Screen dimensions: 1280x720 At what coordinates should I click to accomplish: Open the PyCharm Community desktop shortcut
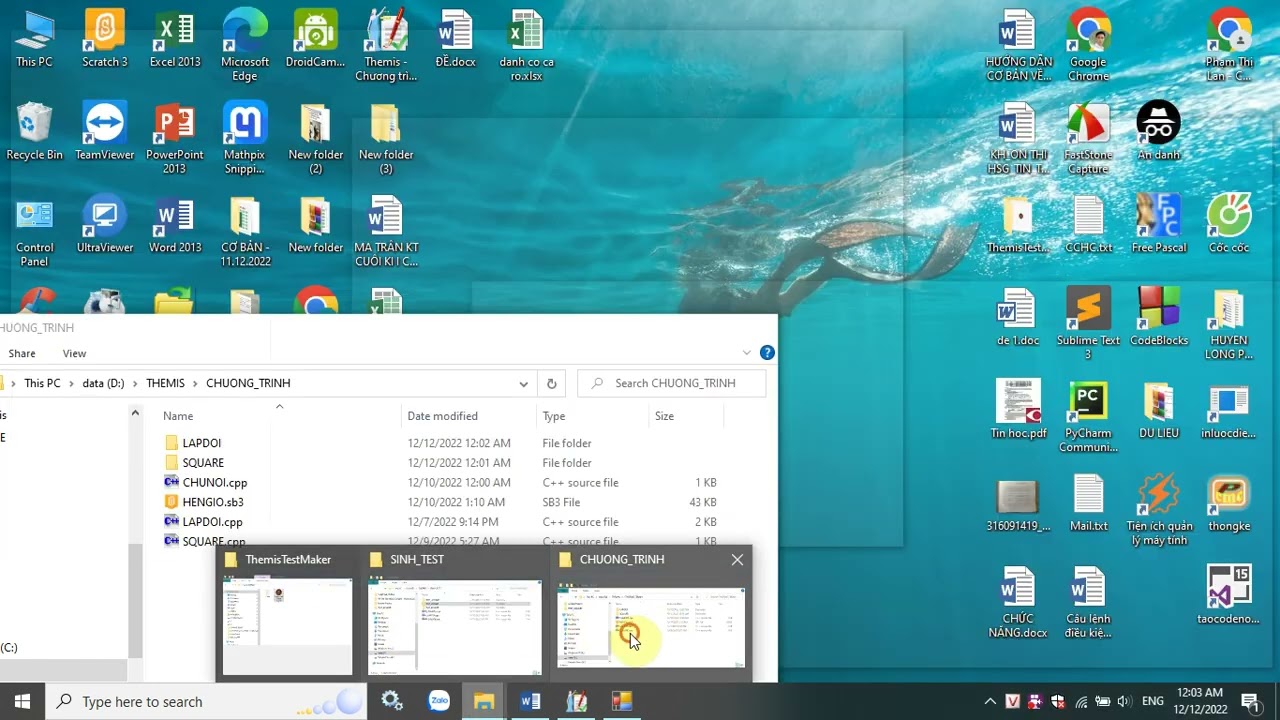pos(1088,417)
